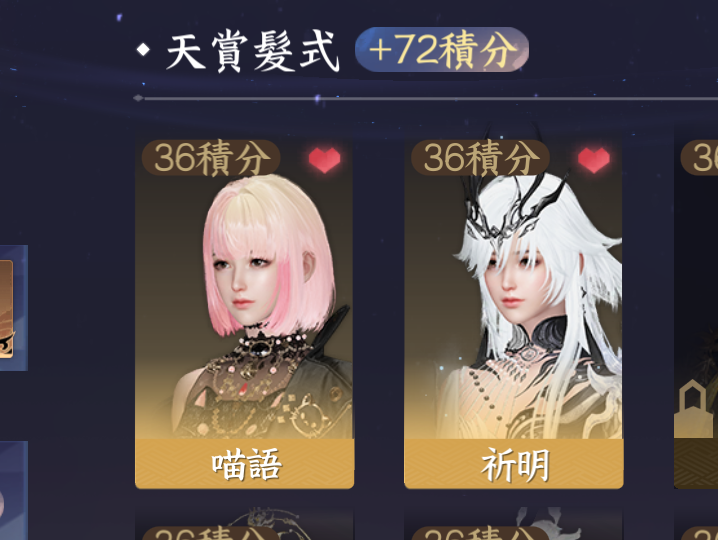Toggle the heart favorite on 喵語 card

point(325,160)
